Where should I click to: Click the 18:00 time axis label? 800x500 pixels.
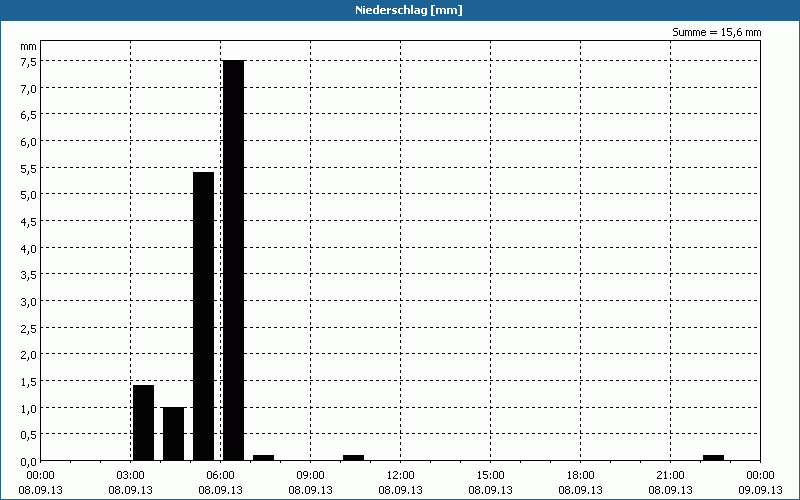(x=581, y=476)
